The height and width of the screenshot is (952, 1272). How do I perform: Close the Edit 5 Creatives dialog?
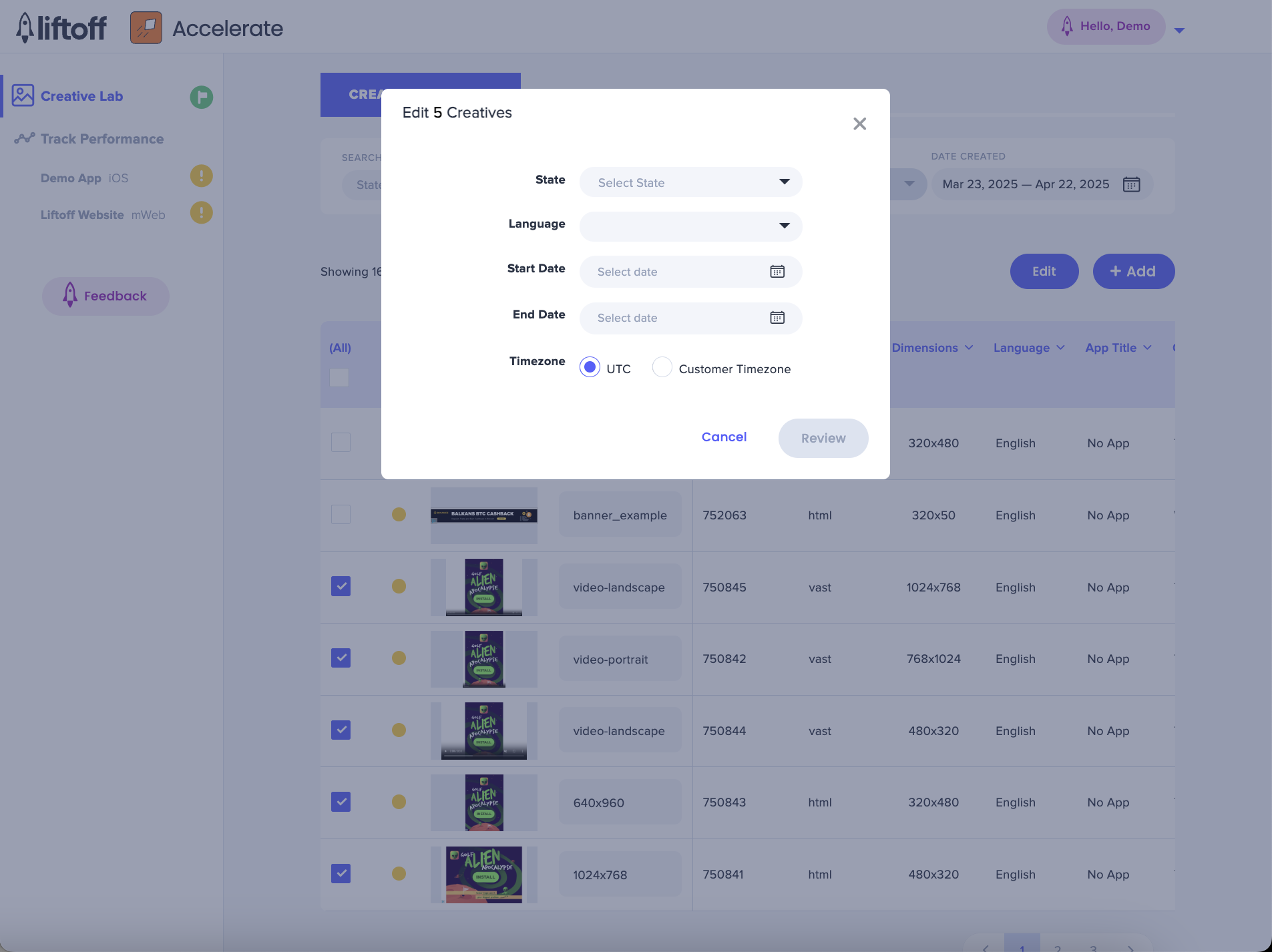859,124
